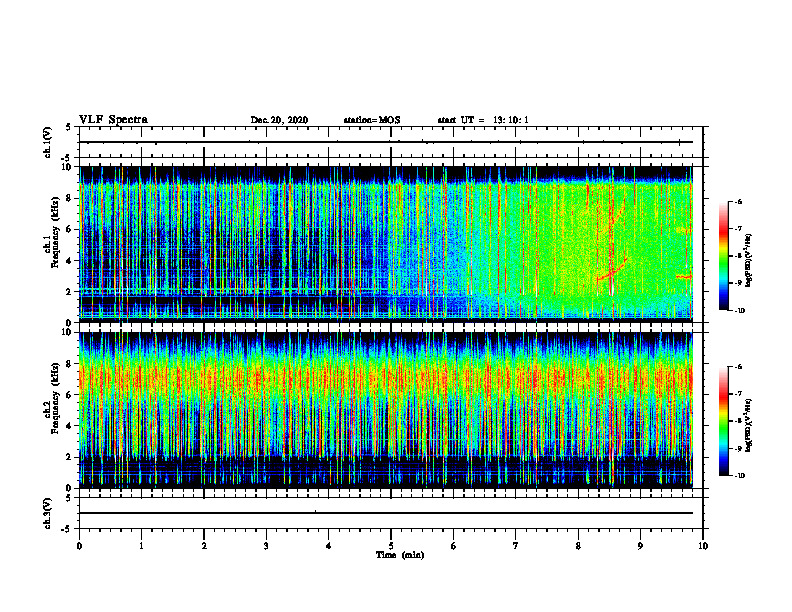This screenshot has height=612, width=792.
Task: Click the ch.1 voltage waveform trace
Action: tap(385, 142)
